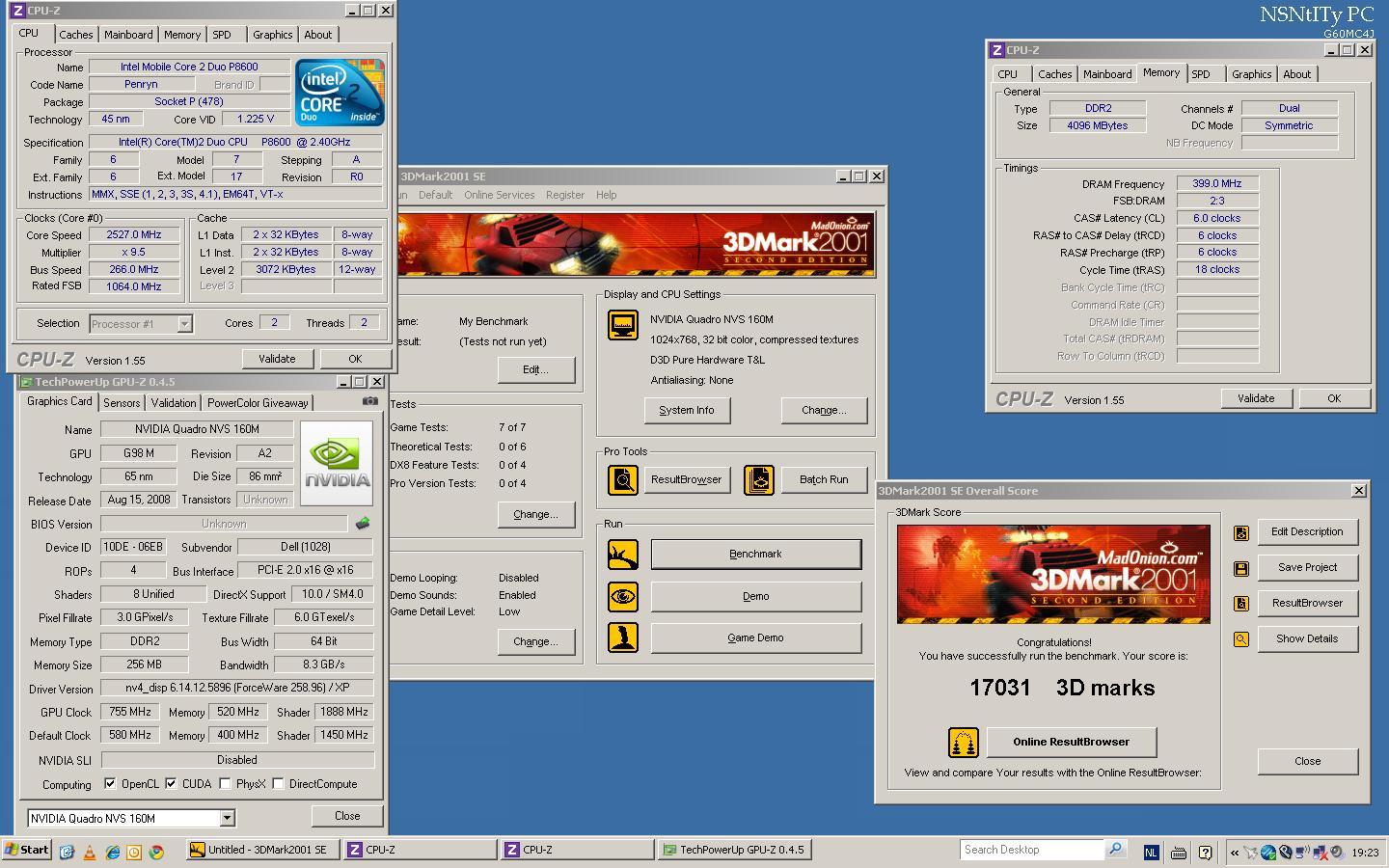Screen dimensions: 1389x868
Task: Toggle the OpenCL checkbox in GPU-Z
Action: pyautogui.click(x=110, y=784)
